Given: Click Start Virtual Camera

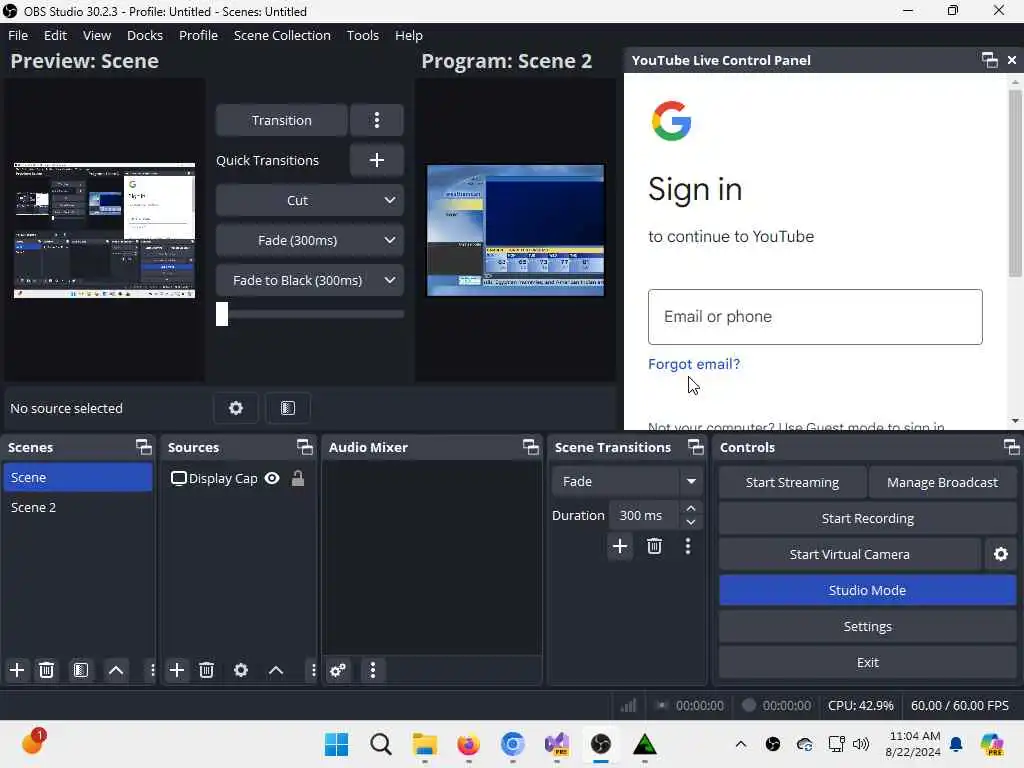Looking at the screenshot, I should [849, 554].
